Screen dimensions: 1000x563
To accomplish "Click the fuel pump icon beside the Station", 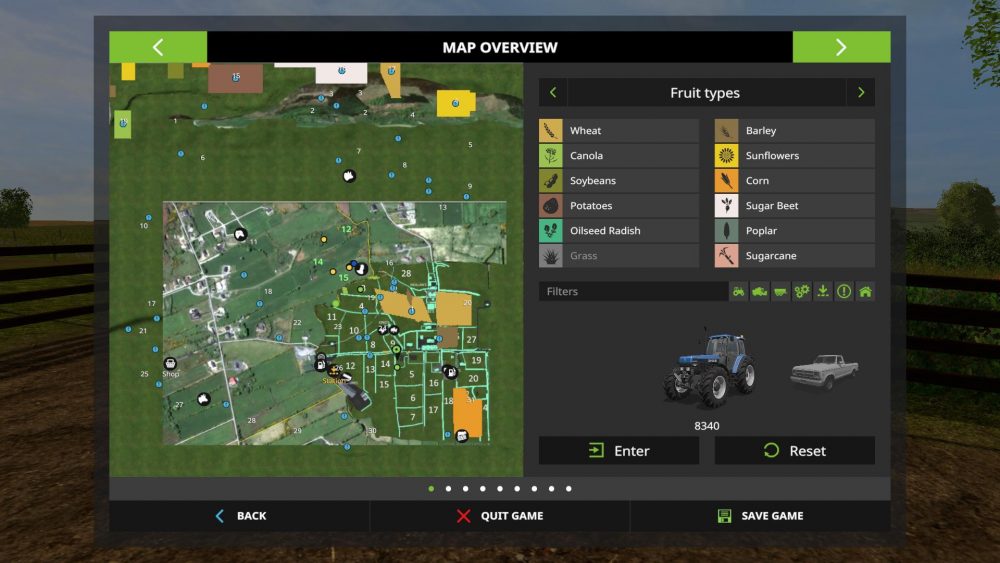I will click(321, 365).
